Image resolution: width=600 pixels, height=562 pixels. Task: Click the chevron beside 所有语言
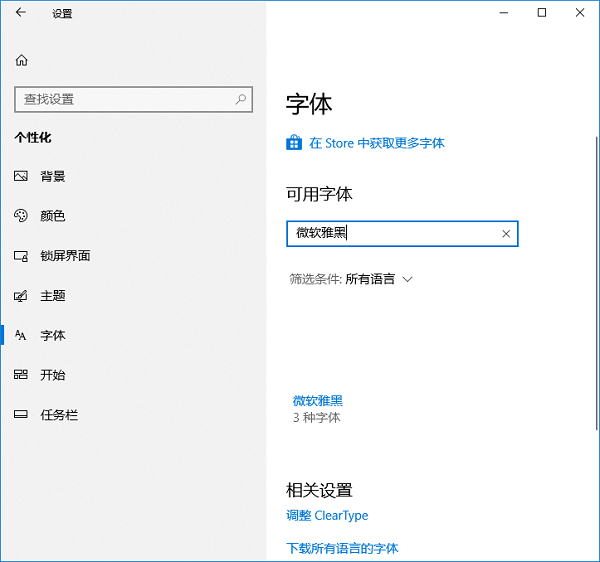408,279
